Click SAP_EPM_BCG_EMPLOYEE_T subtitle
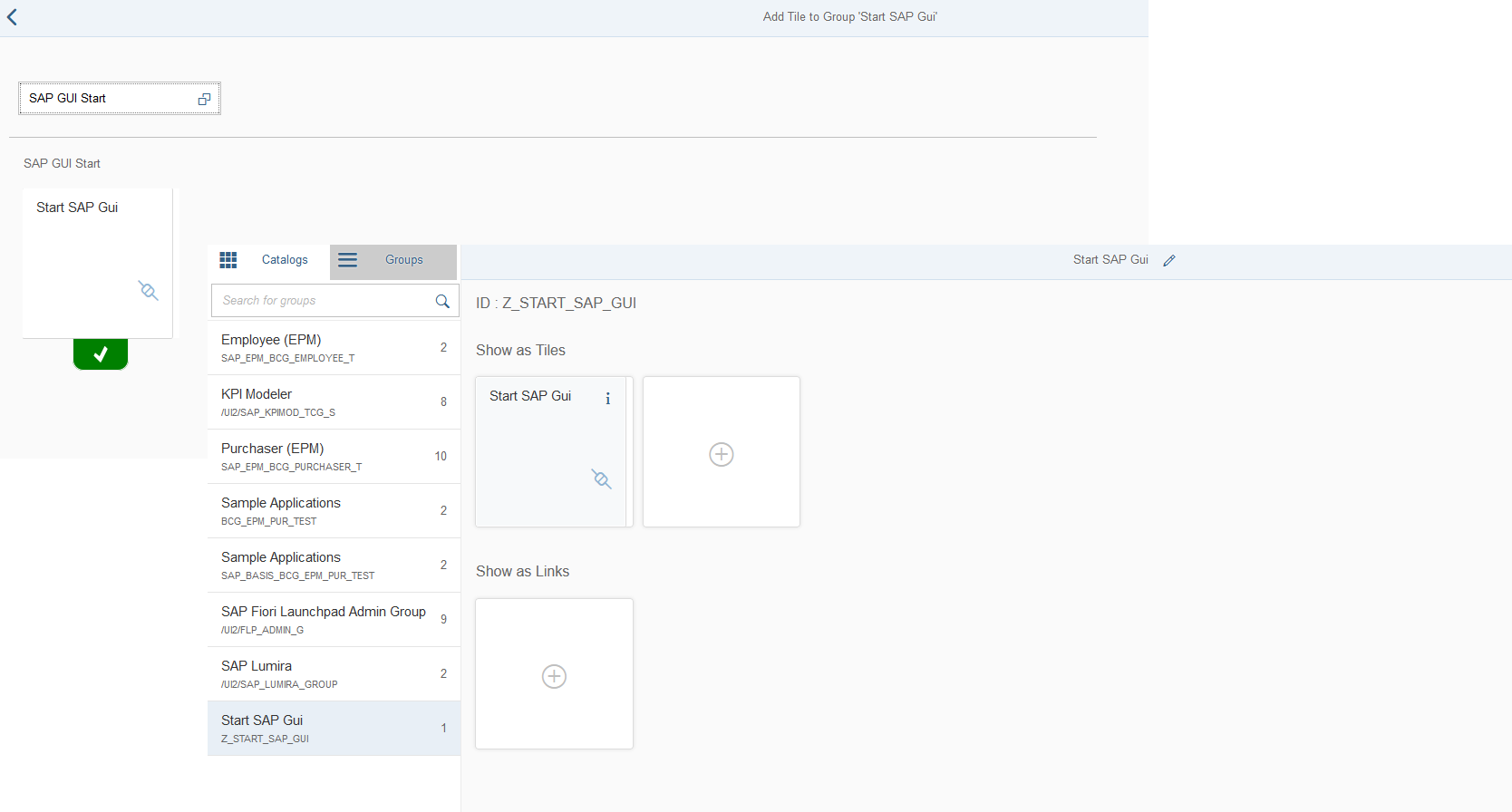The height and width of the screenshot is (812, 1512). point(287,359)
